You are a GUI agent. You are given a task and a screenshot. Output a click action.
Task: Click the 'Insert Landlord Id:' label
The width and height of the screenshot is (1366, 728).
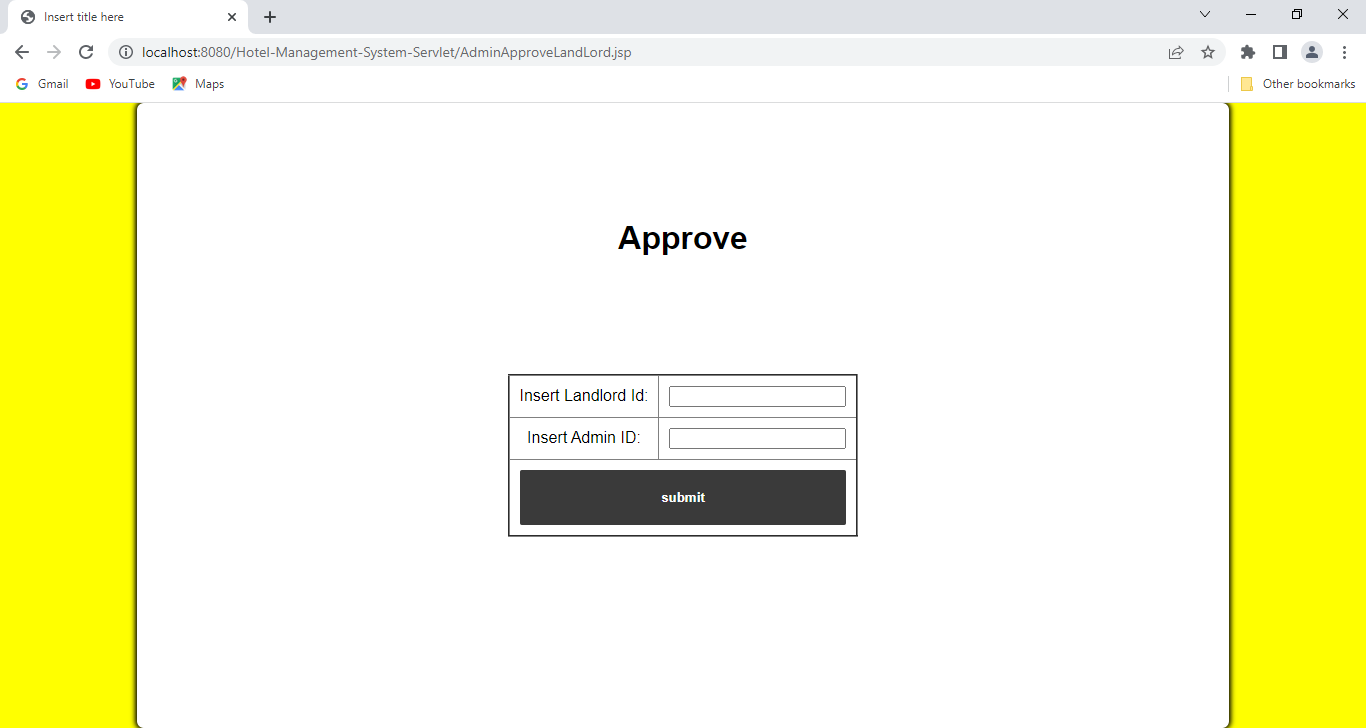(x=584, y=396)
